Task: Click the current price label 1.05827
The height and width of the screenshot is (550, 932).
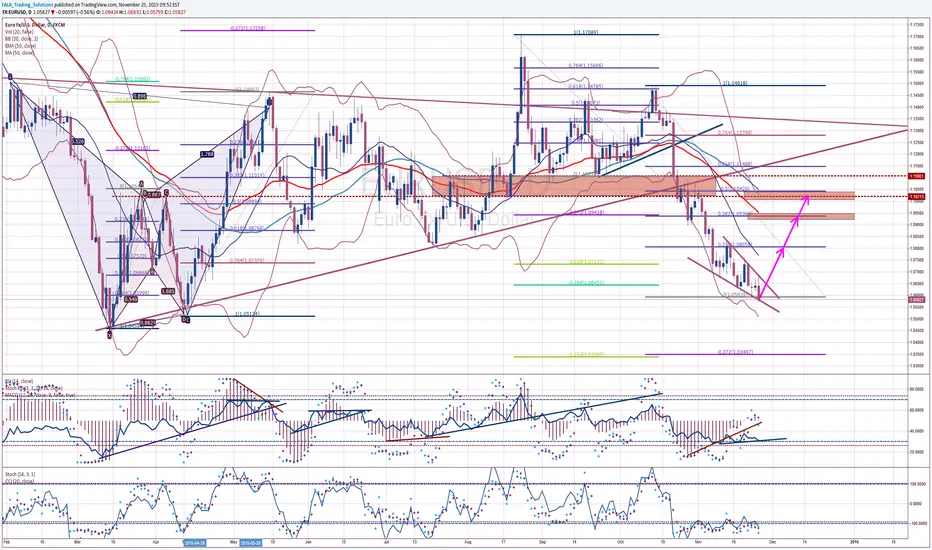Action: [x=916, y=300]
